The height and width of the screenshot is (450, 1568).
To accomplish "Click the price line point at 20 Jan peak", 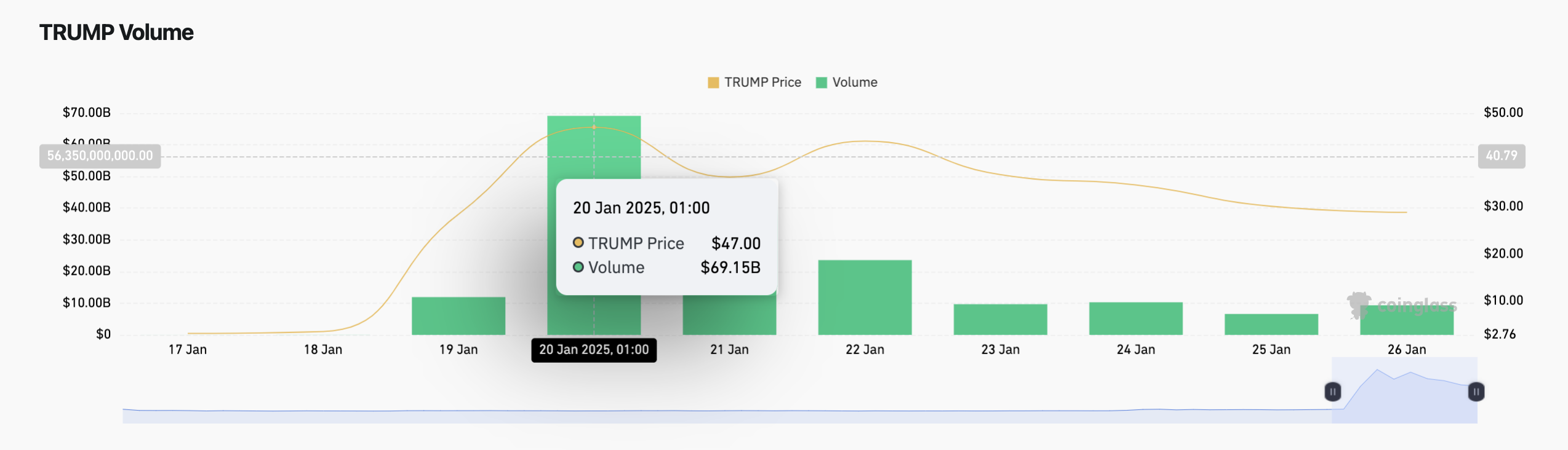I will (594, 127).
